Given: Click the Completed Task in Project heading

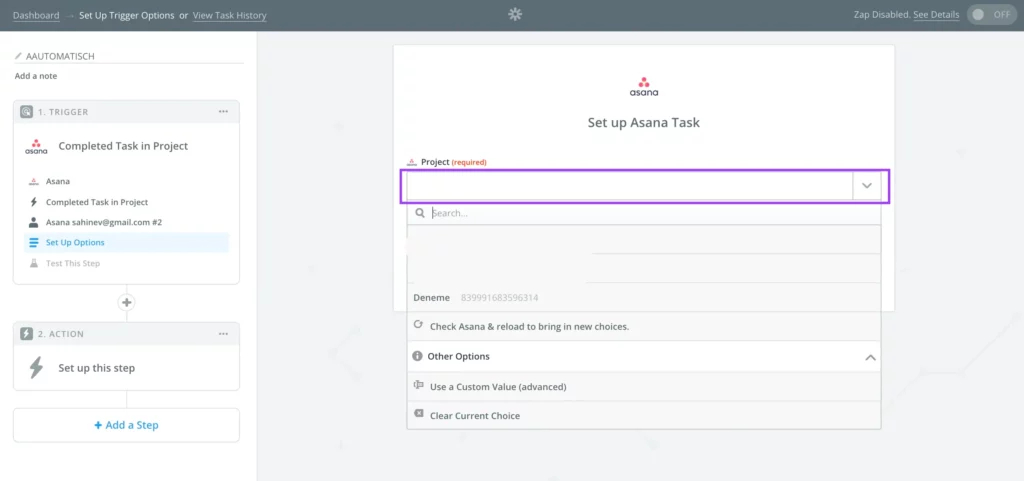Looking at the screenshot, I should [x=123, y=146].
